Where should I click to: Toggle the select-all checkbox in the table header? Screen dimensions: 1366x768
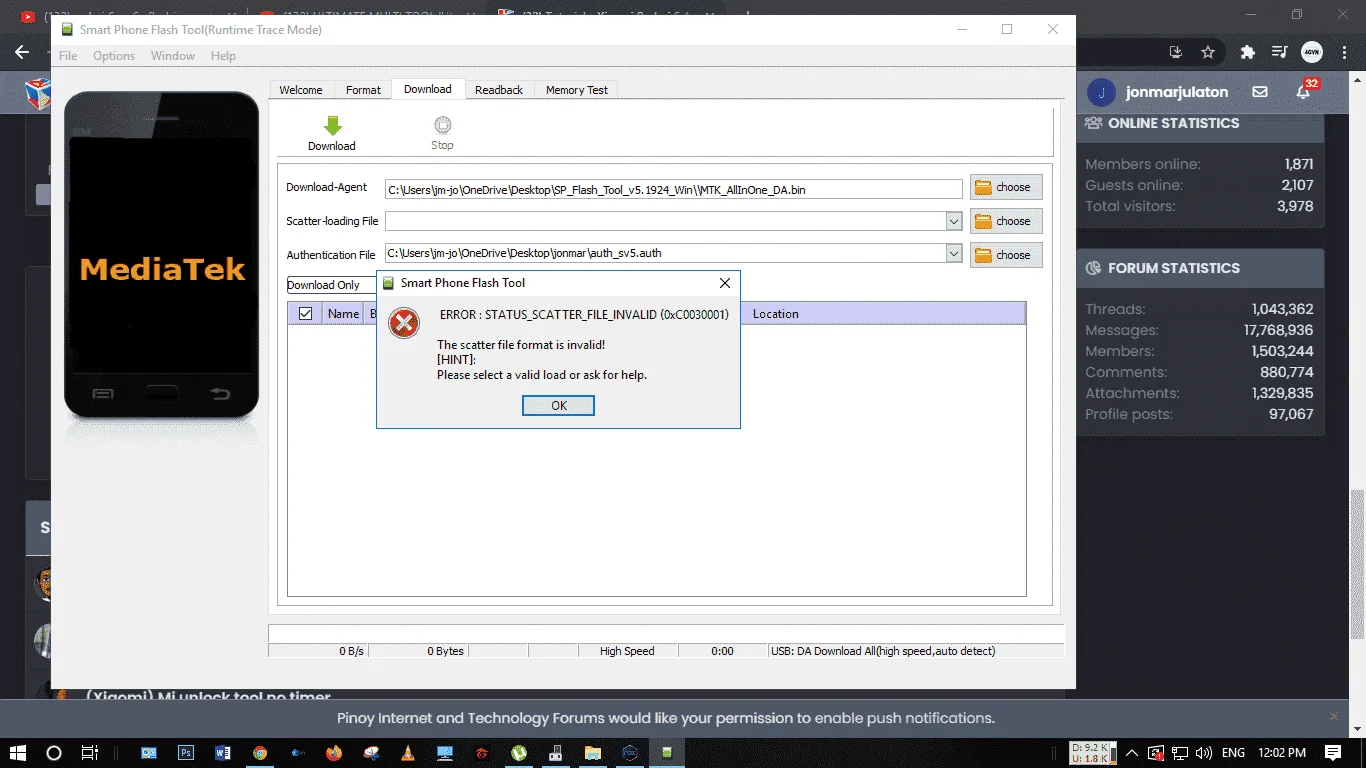(306, 314)
